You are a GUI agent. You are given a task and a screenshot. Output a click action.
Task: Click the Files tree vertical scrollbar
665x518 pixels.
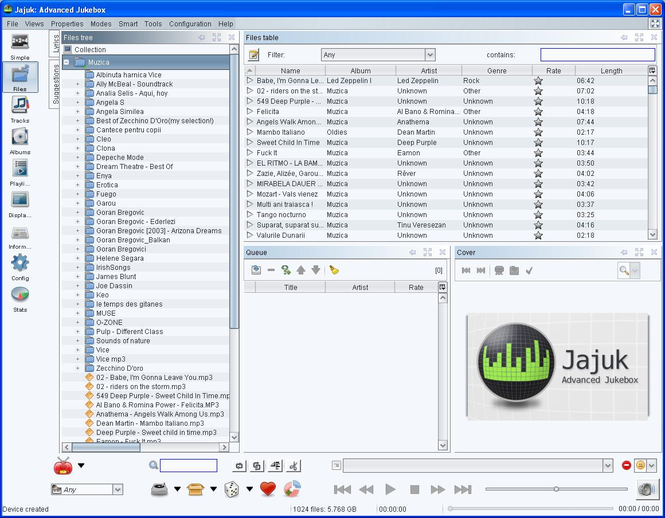[x=234, y=191]
